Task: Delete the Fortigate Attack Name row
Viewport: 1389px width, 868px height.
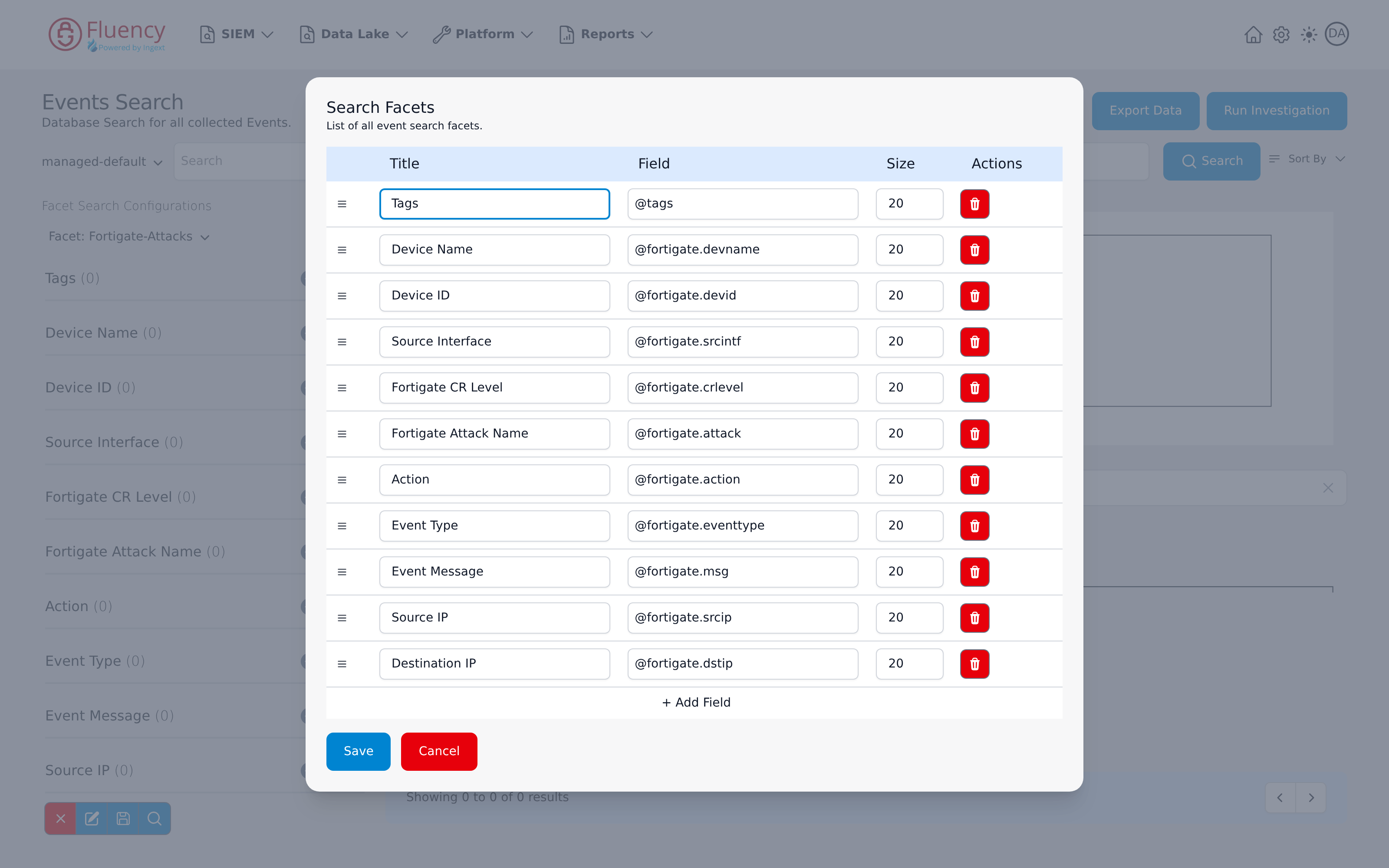Action: 974,434
